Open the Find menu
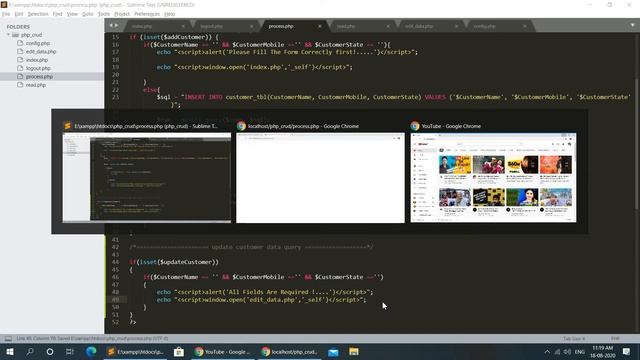Screen dimensions: 640x360 coord(58,14)
